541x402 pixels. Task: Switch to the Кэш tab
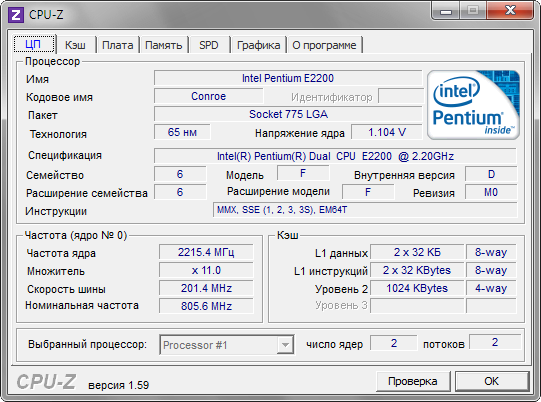(75, 45)
